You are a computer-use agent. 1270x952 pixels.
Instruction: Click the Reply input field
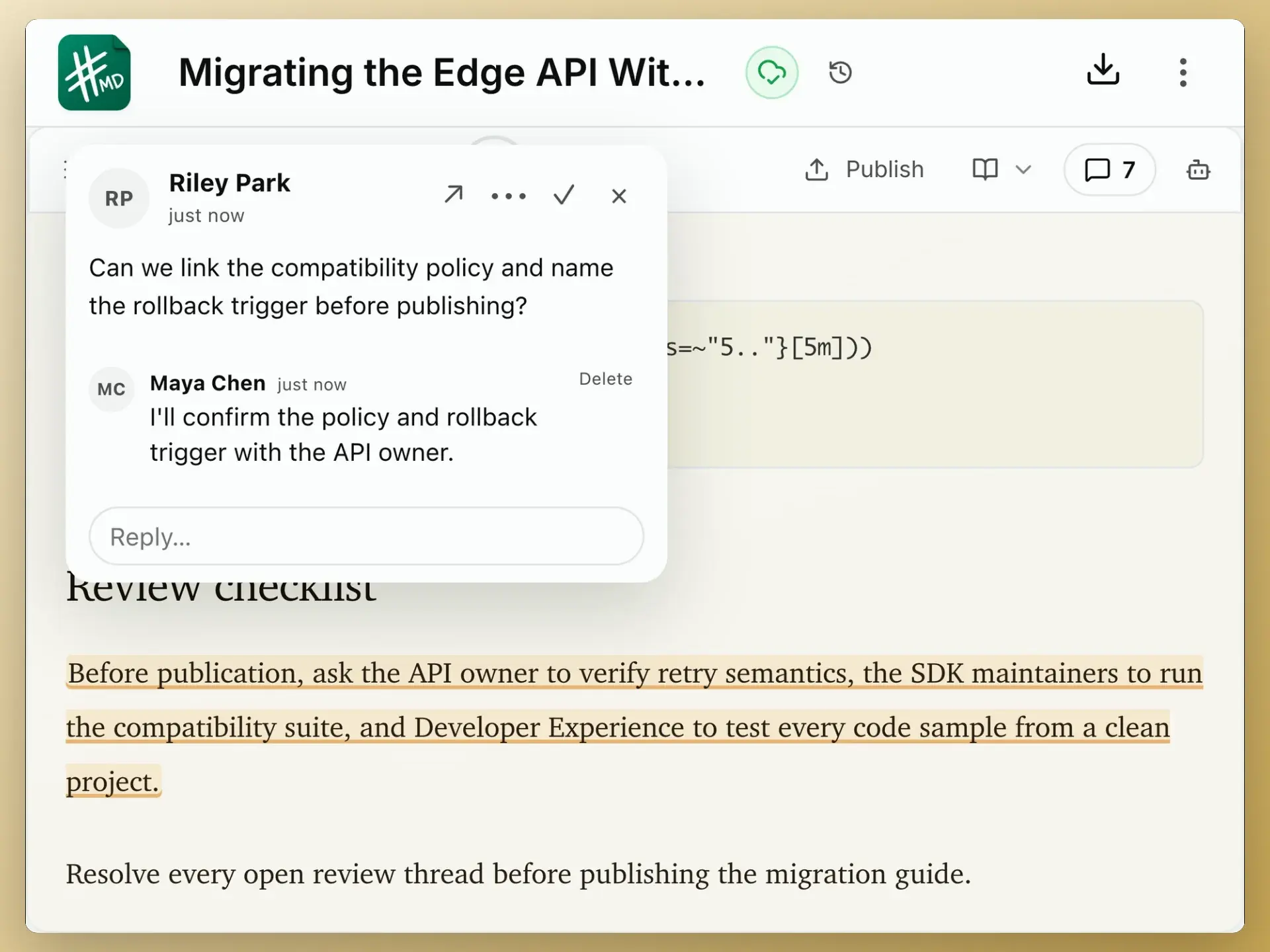(x=366, y=536)
